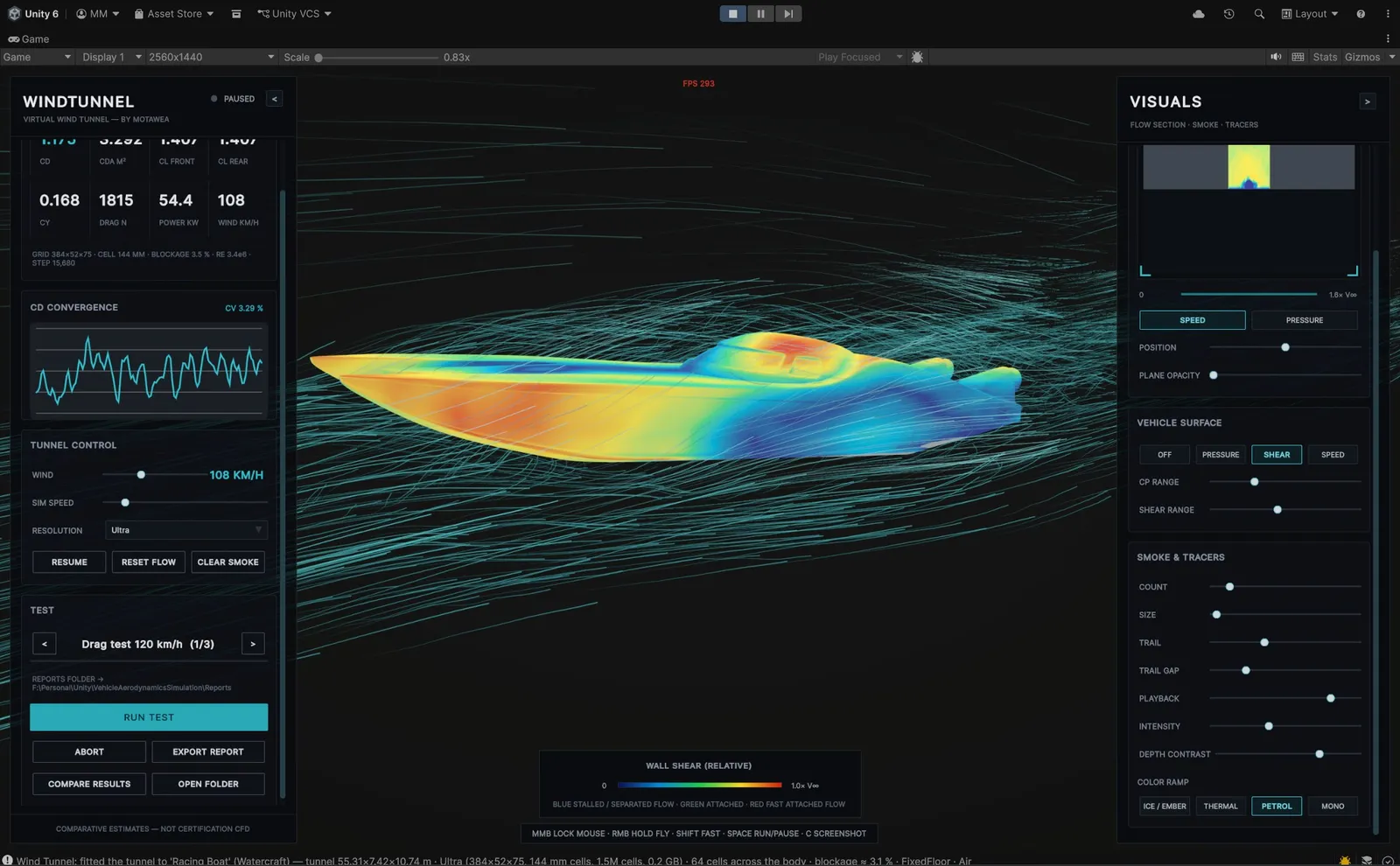This screenshot has width=1400, height=866.
Task: Open the Display 1 dropdown
Action: click(x=111, y=57)
